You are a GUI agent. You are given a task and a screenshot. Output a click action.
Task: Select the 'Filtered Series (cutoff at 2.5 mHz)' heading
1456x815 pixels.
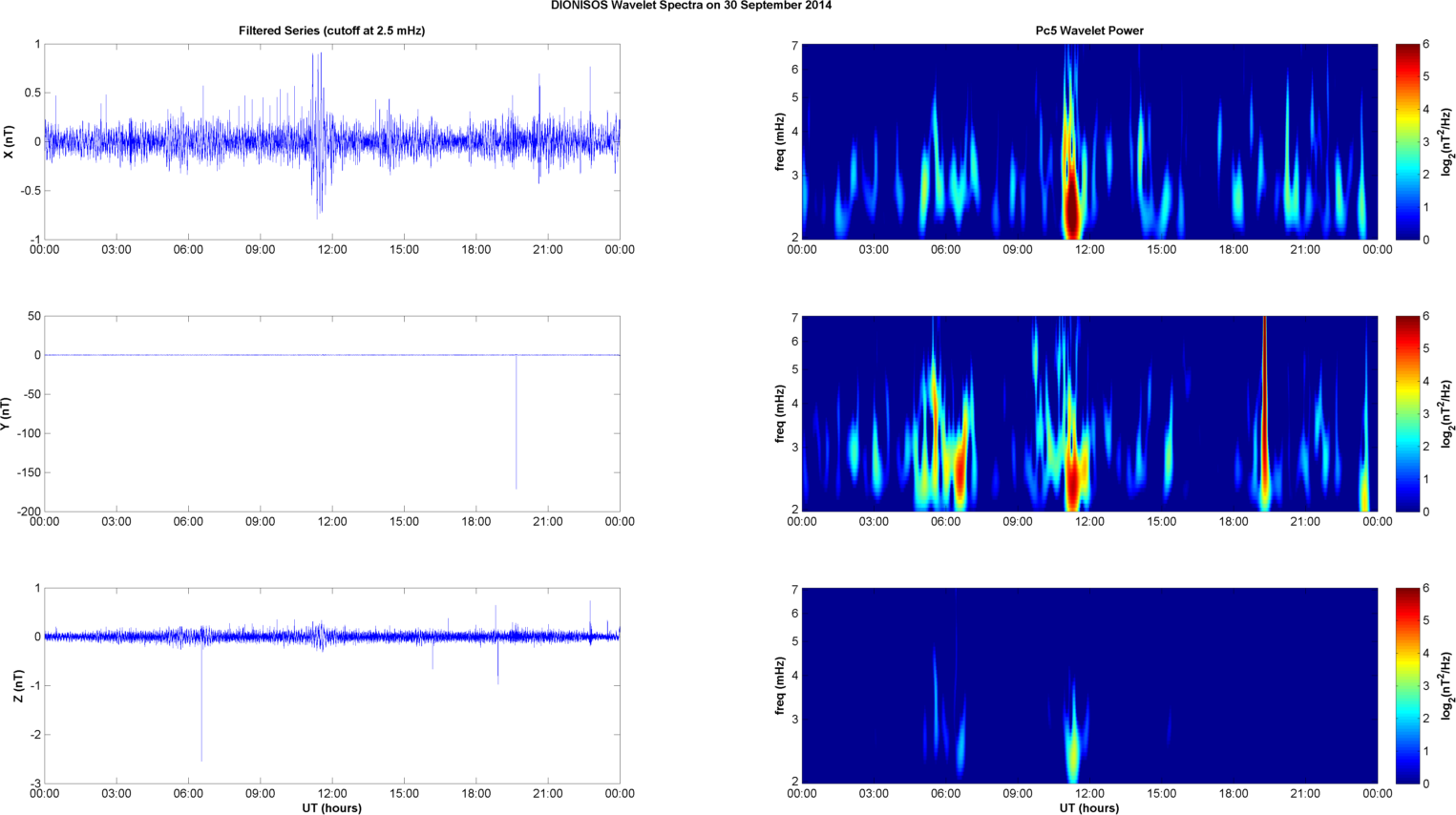point(332,31)
